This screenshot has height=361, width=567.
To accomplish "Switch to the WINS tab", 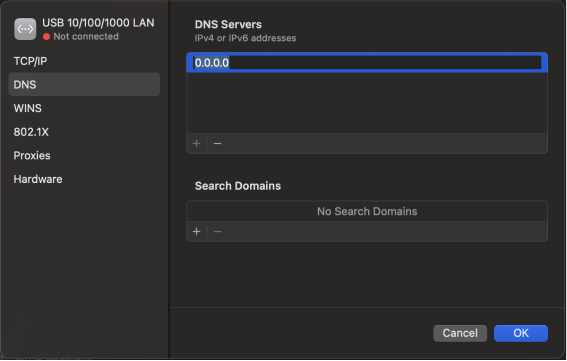I will tap(84, 108).
